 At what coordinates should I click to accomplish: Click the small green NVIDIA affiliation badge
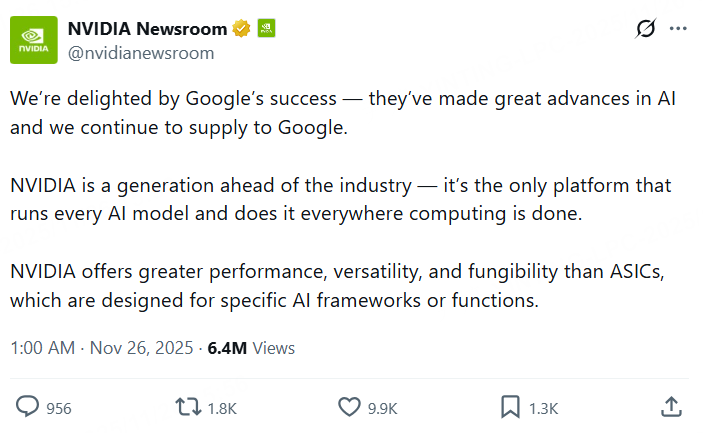(266, 28)
